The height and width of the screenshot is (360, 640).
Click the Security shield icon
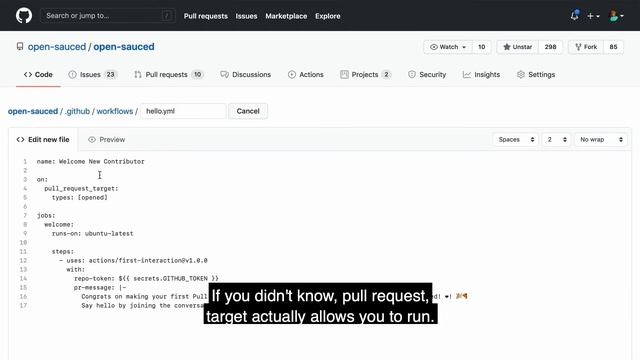coord(412,75)
